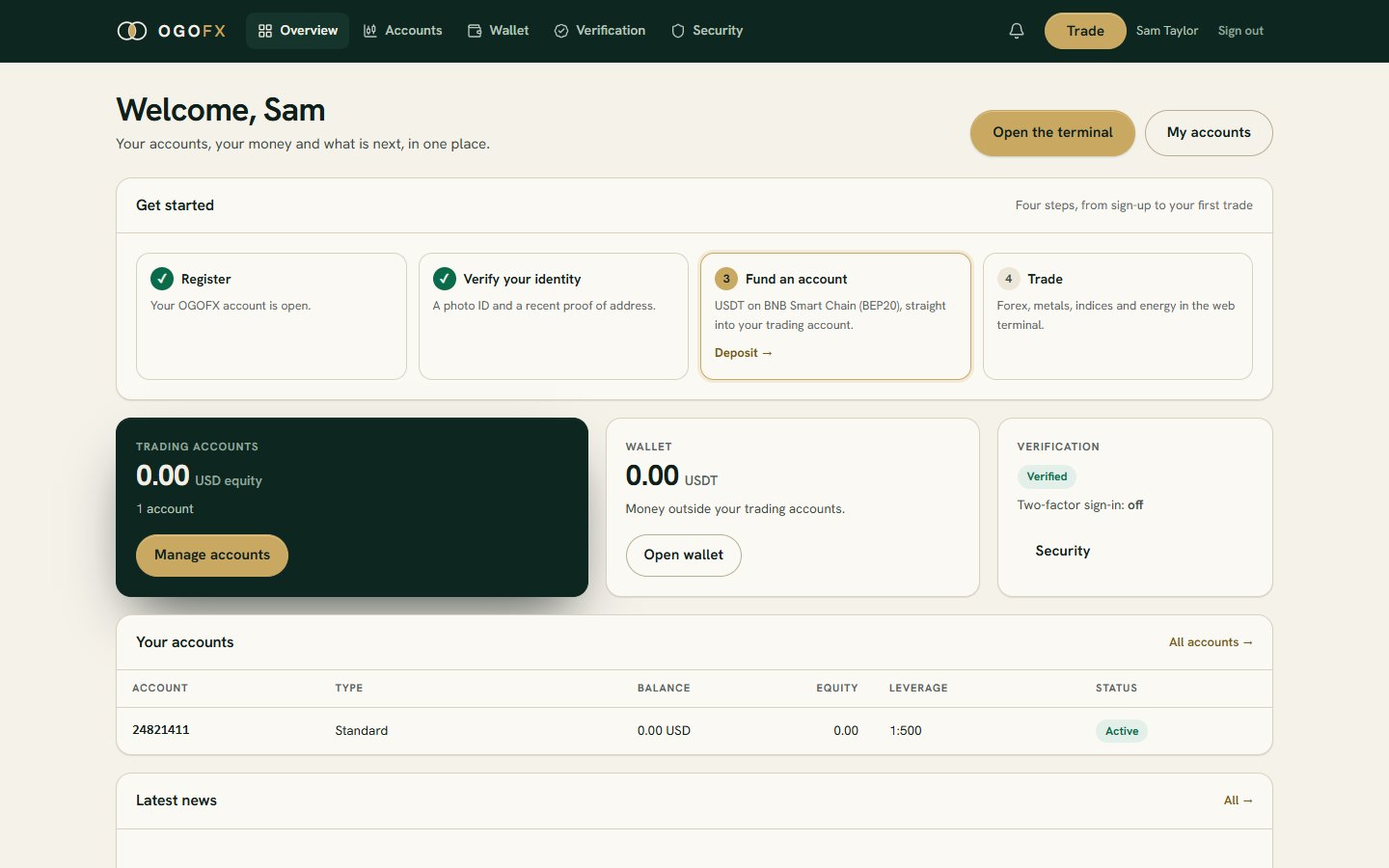This screenshot has width=1389, height=868.
Task: Select the Register step card
Action: pos(271,316)
